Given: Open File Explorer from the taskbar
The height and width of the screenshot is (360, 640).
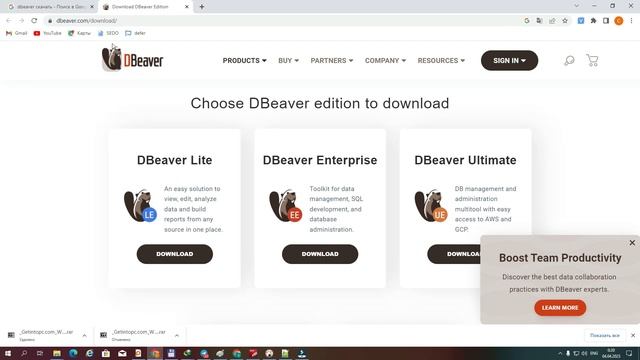Looking at the screenshot, I should [57, 353].
